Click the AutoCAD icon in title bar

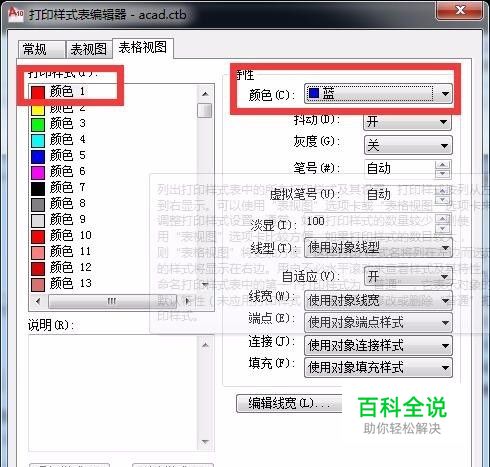click(16, 14)
